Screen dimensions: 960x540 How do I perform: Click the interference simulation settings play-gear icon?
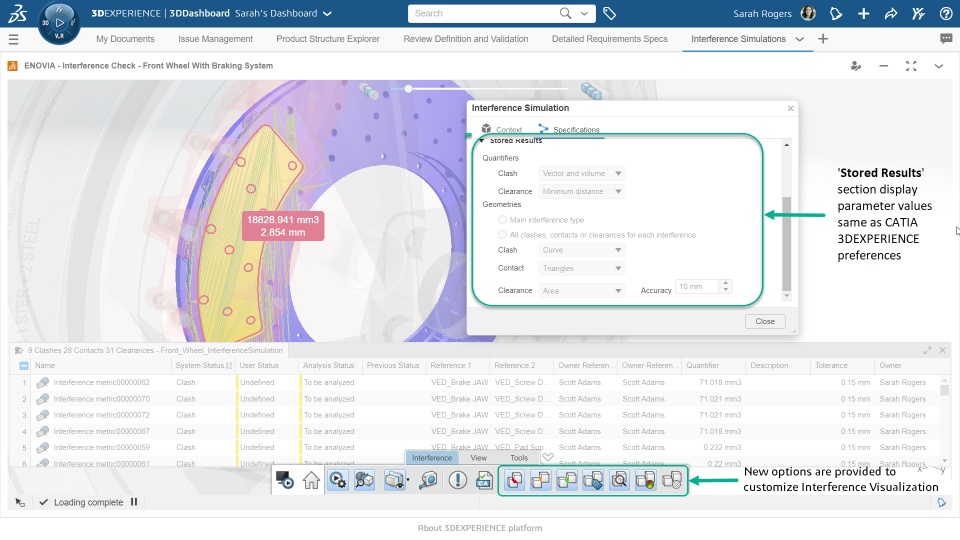pyautogui.click(x=337, y=480)
